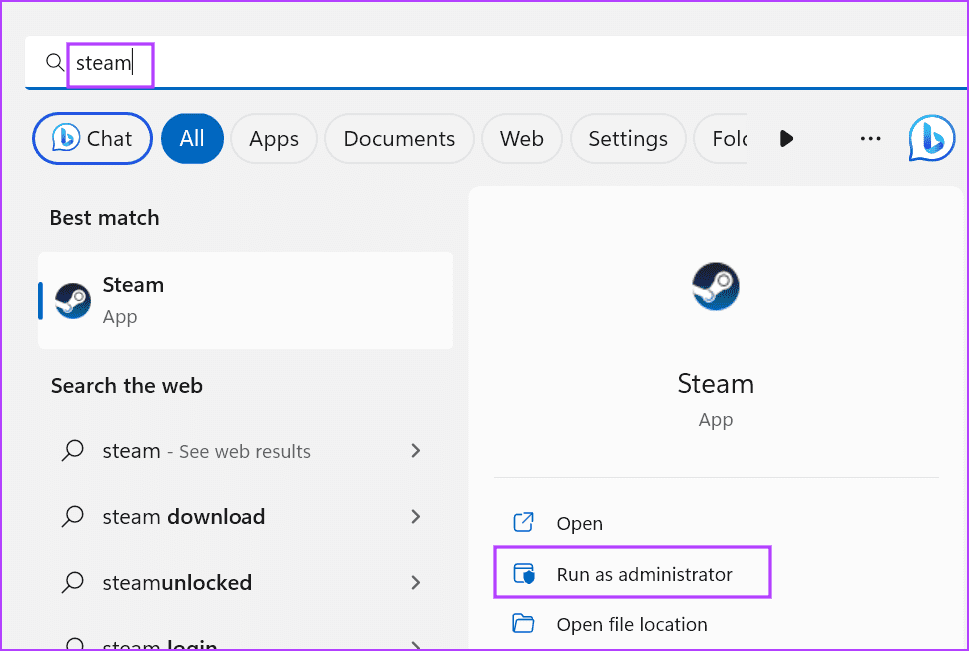Click the search magnifier icon in search box
969x651 pixels.
tap(55, 62)
